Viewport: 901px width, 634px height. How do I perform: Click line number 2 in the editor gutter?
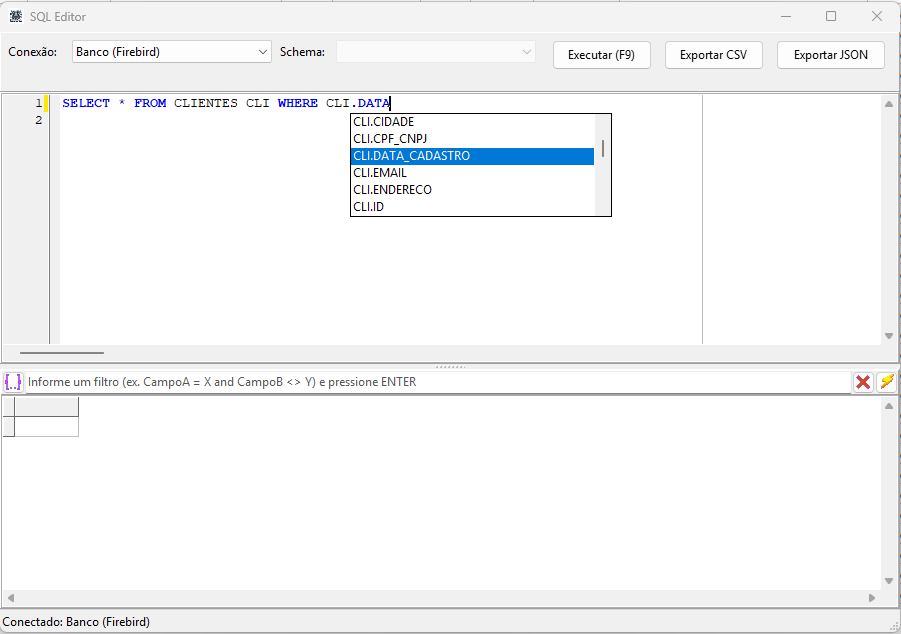[x=38, y=120]
